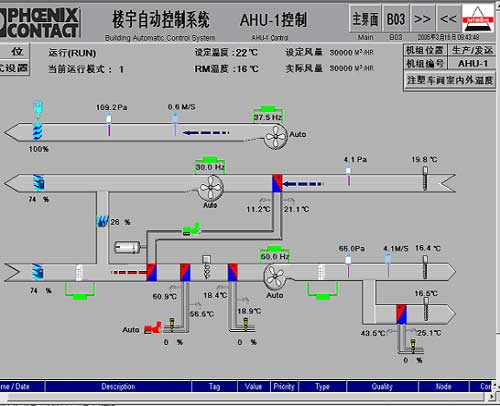The image size is (500, 406).
Task: Click the 当前运行模式 value 1
Action: coord(121,69)
